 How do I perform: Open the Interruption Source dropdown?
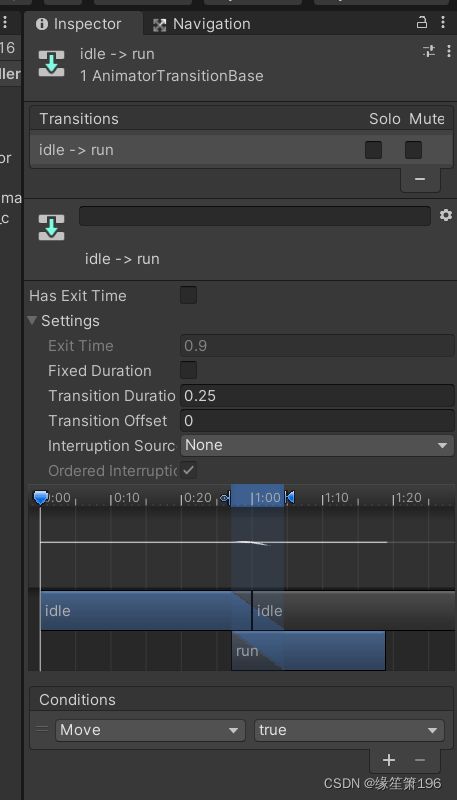click(317, 445)
